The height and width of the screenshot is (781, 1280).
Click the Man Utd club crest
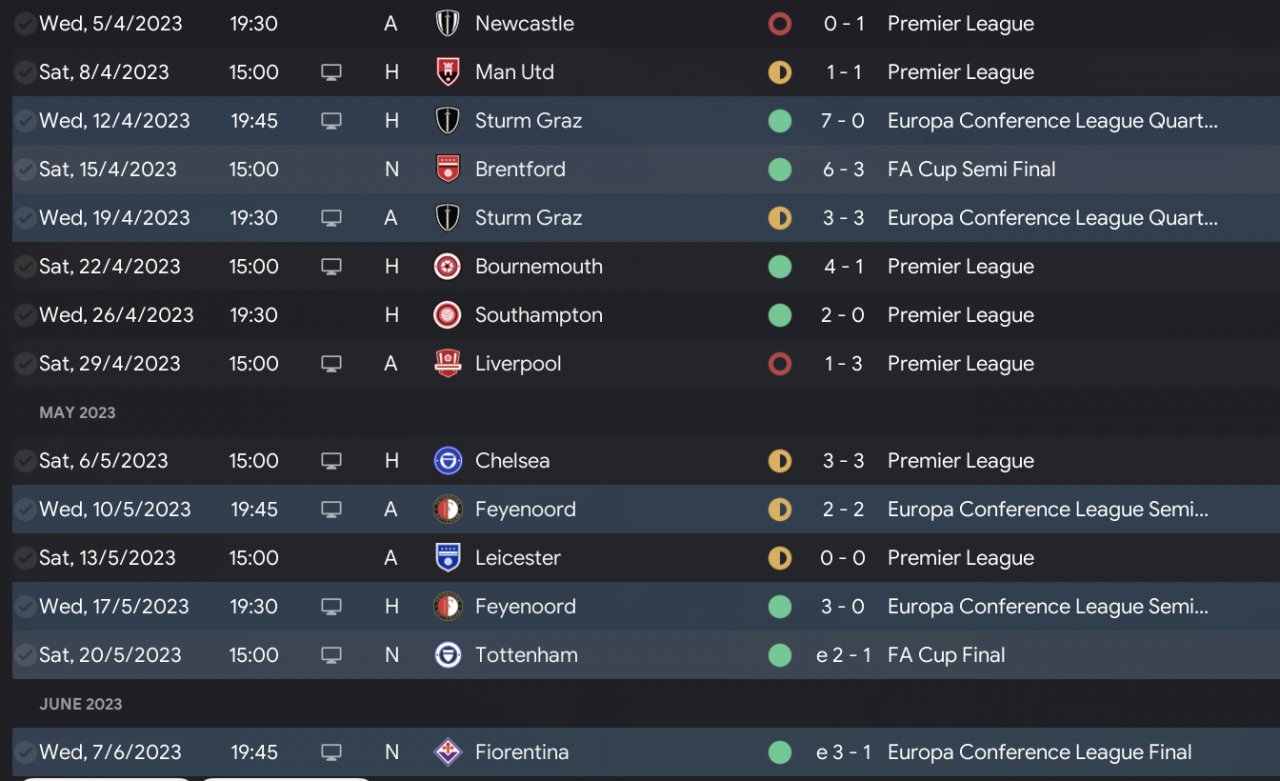[447, 72]
